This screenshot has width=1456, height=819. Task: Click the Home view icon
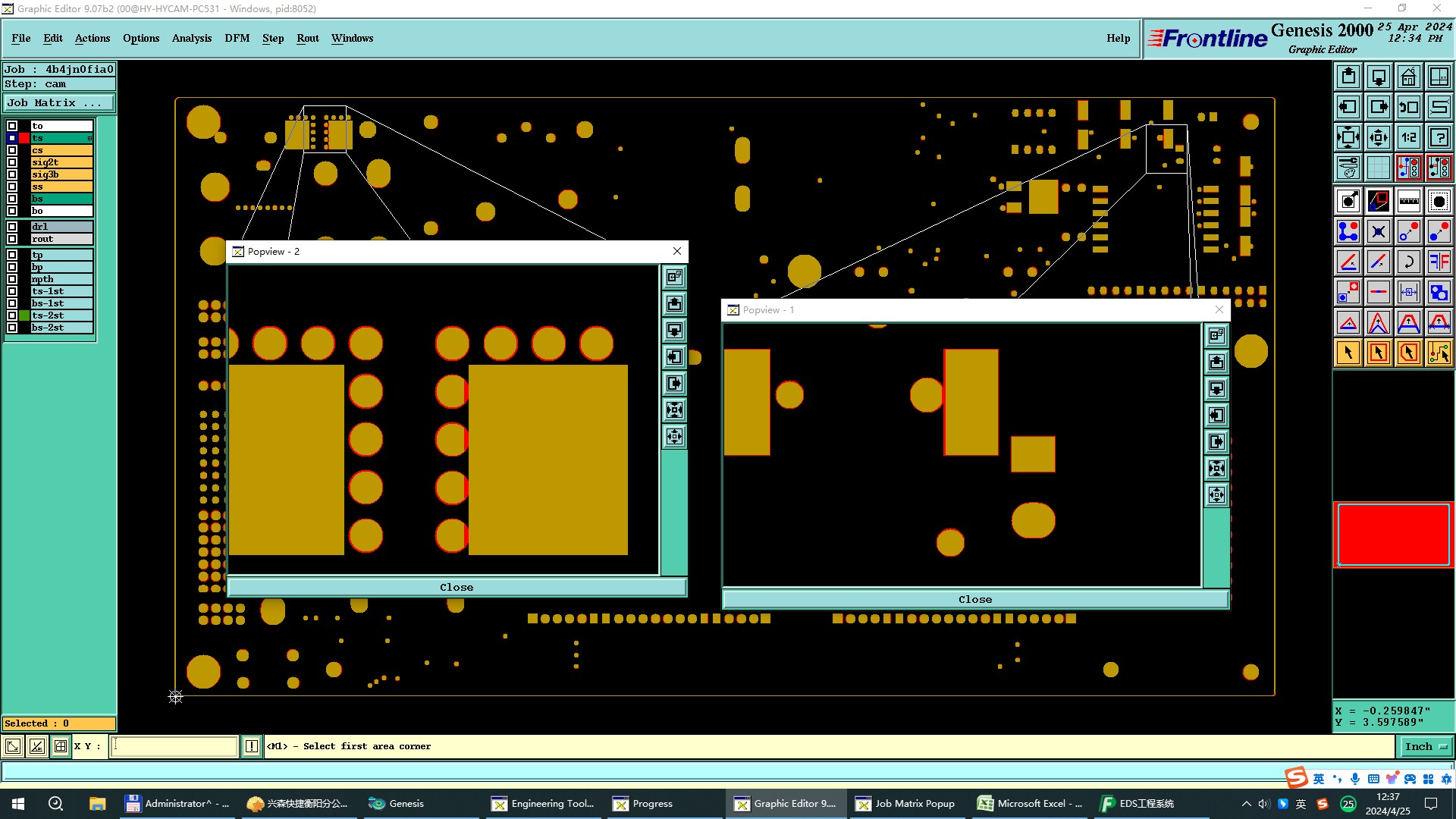point(1408,77)
